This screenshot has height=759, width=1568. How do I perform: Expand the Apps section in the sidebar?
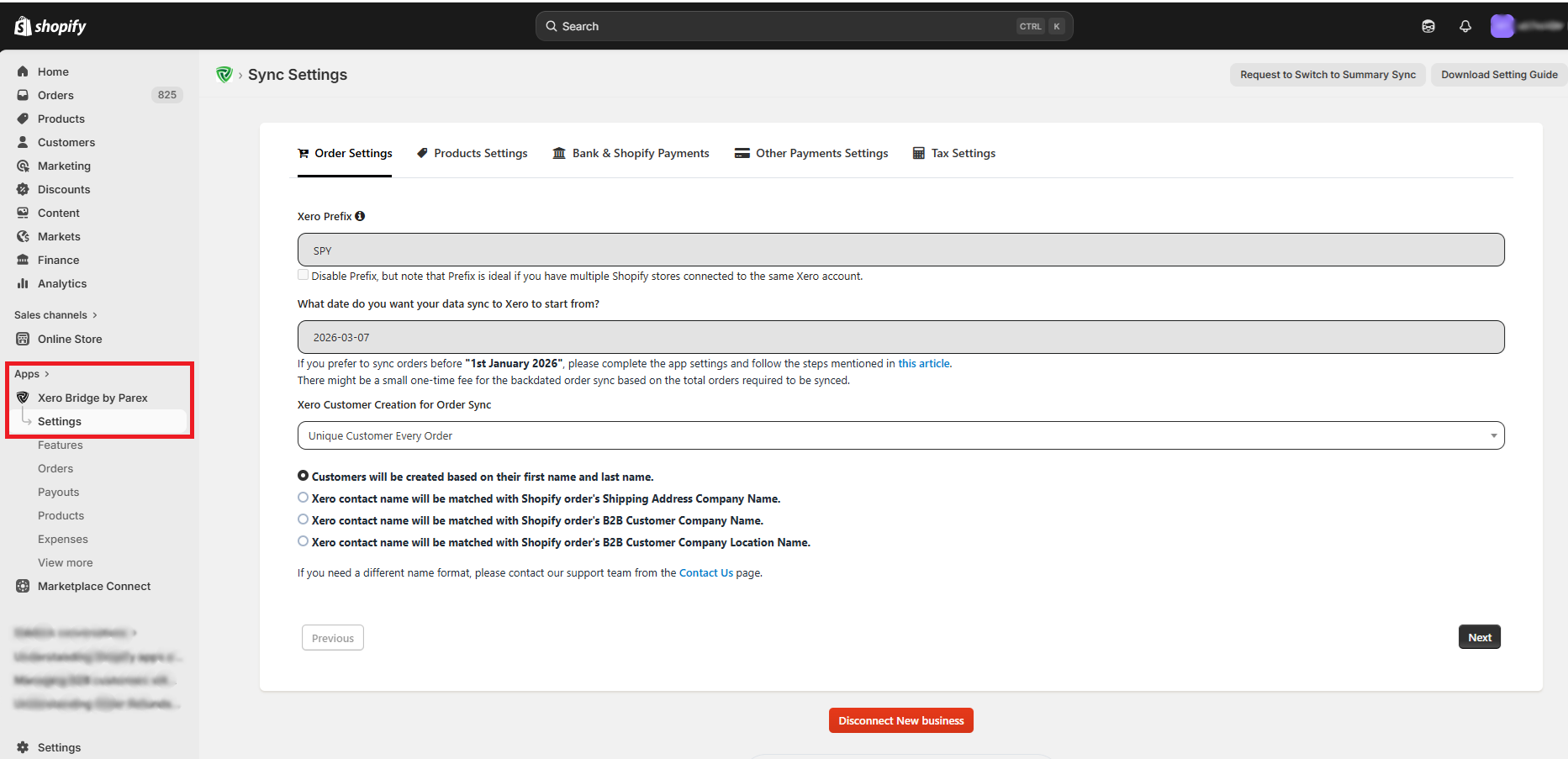[32, 374]
